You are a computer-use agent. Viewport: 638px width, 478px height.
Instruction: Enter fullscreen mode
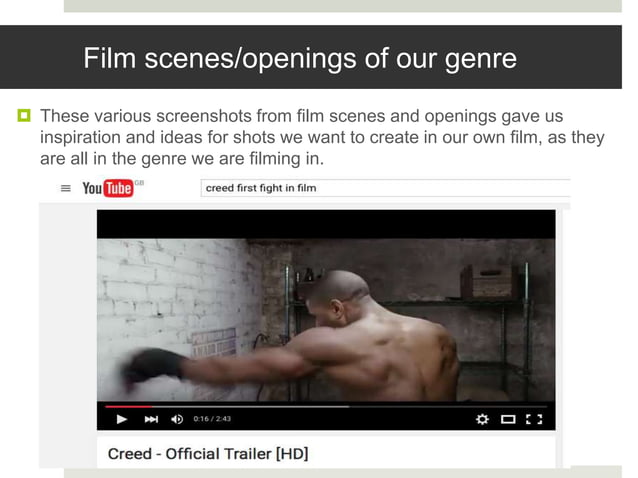point(534,419)
